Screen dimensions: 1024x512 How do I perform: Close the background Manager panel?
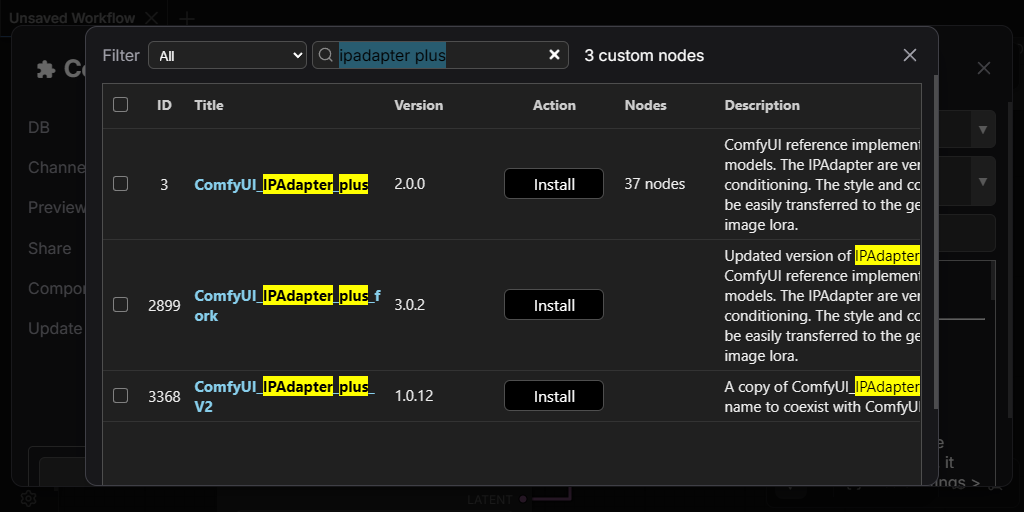984,68
